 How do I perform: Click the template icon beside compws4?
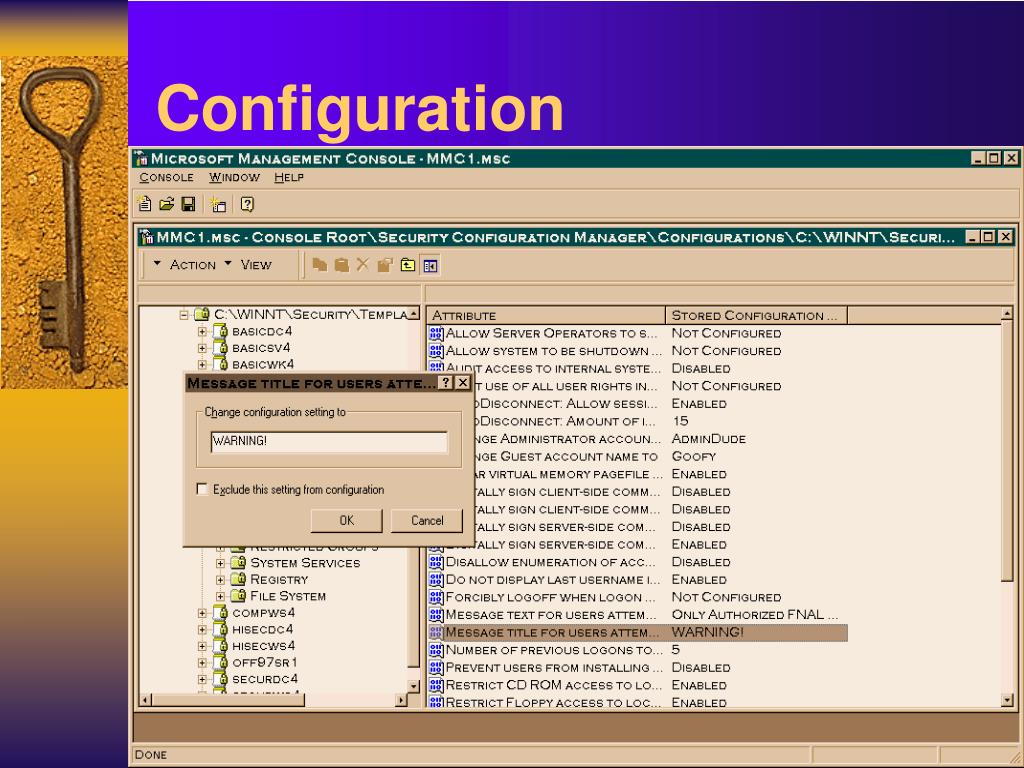pos(221,613)
